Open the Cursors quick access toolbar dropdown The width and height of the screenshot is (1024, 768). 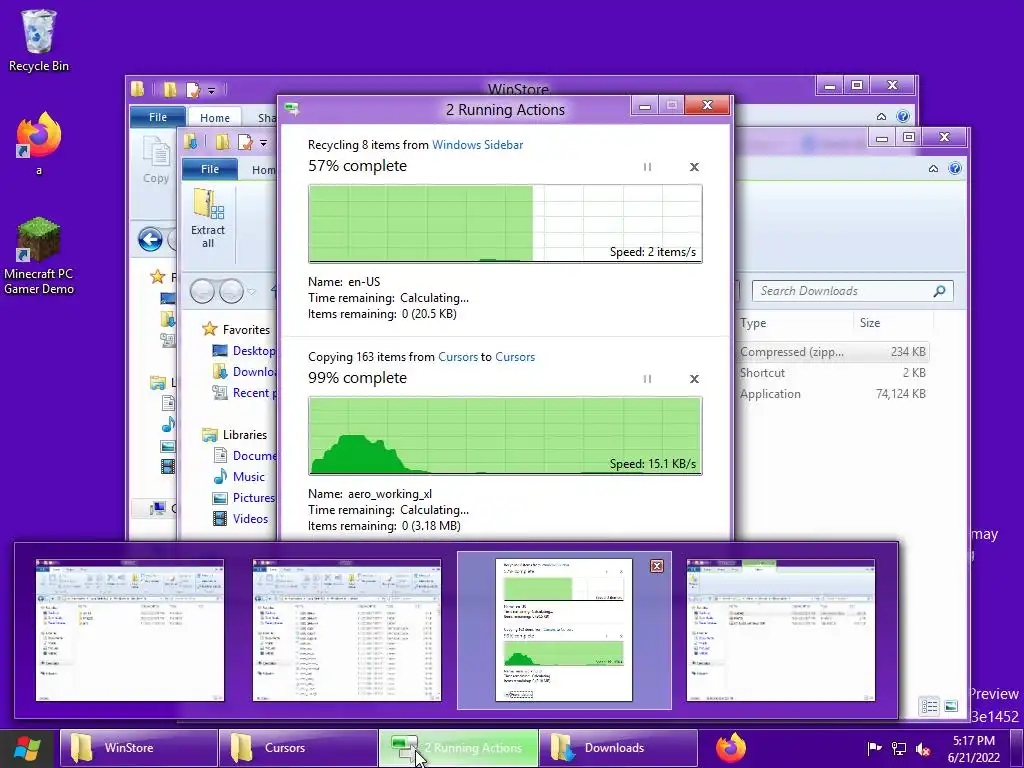coord(263,142)
